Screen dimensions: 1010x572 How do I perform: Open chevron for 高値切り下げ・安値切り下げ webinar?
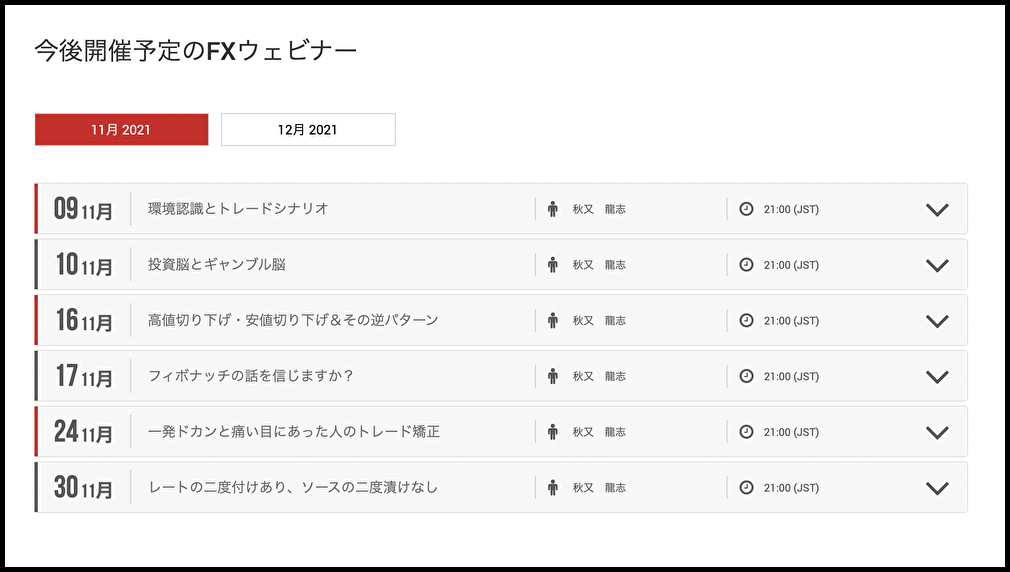pos(937,321)
